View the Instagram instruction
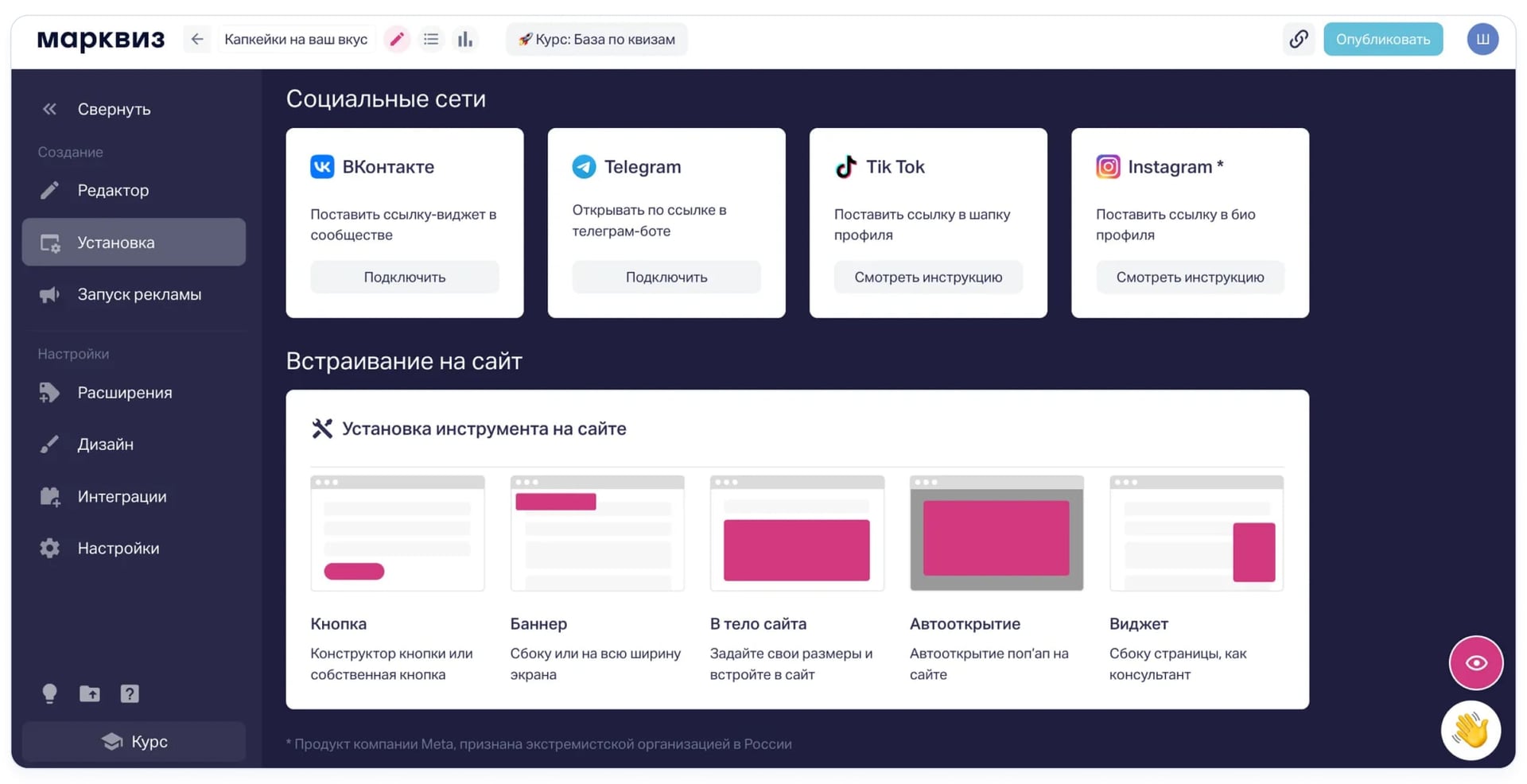This screenshot has height=784, width=1527. coord(1190,277)
